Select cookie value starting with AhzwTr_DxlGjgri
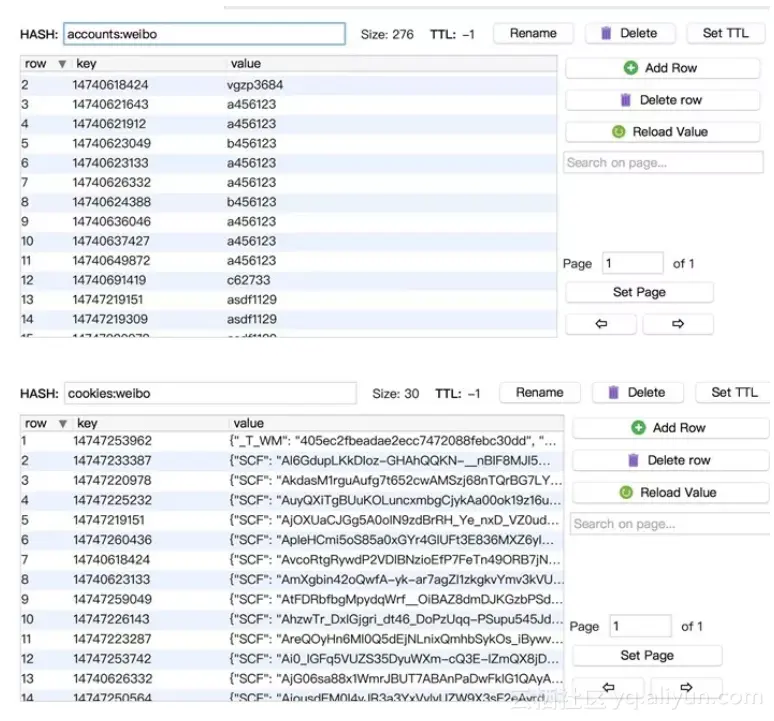The height and width of the screenshot is (721, 774). pos(396,619)
